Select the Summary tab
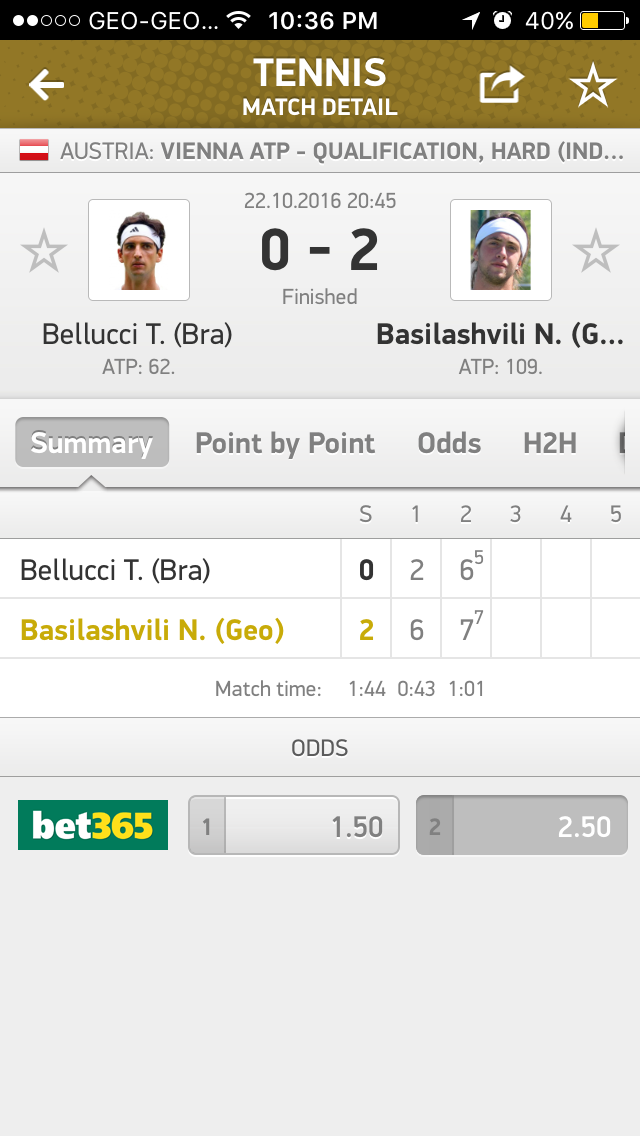Image resolution: width=640 pixels, height=1136 pixels. (92, 443)
